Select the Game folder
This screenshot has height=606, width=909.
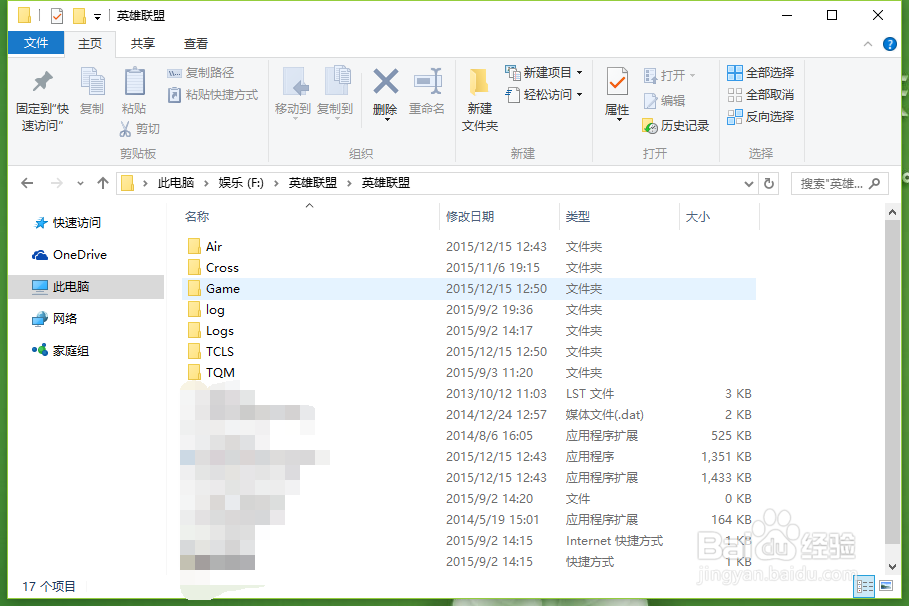pyautogui.click(x=468, y=289)
